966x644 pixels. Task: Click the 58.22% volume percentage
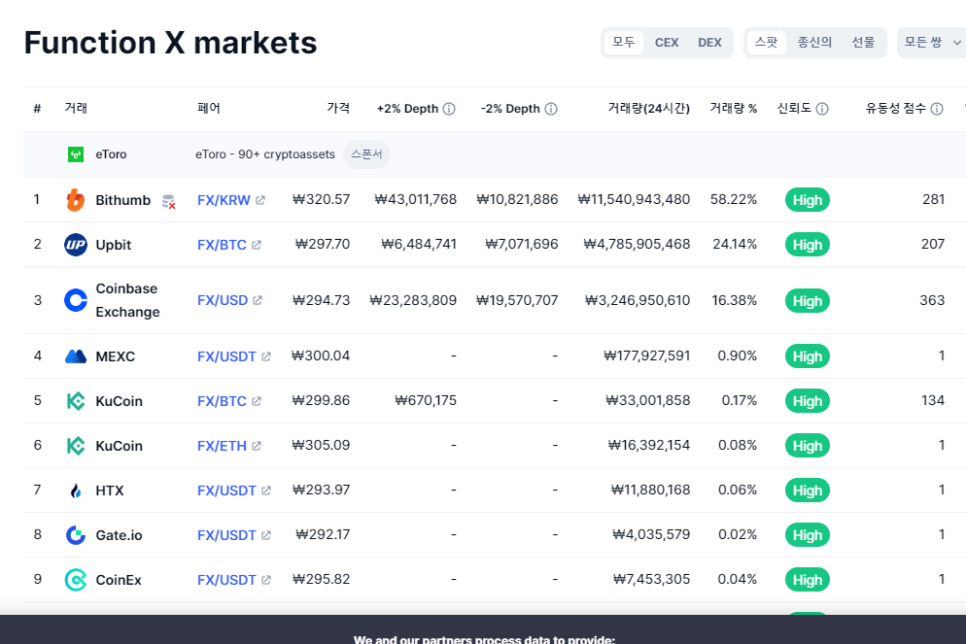tap(733, 200)
